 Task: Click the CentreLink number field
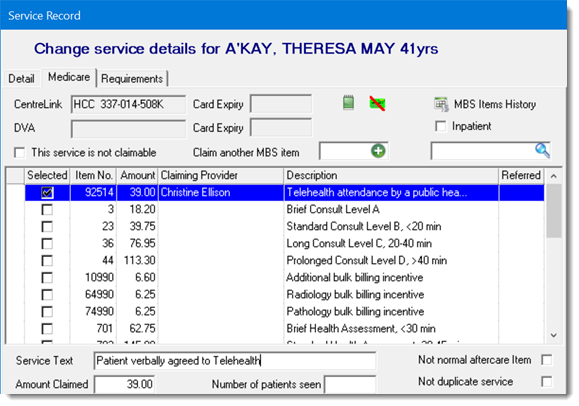(128, 104)
